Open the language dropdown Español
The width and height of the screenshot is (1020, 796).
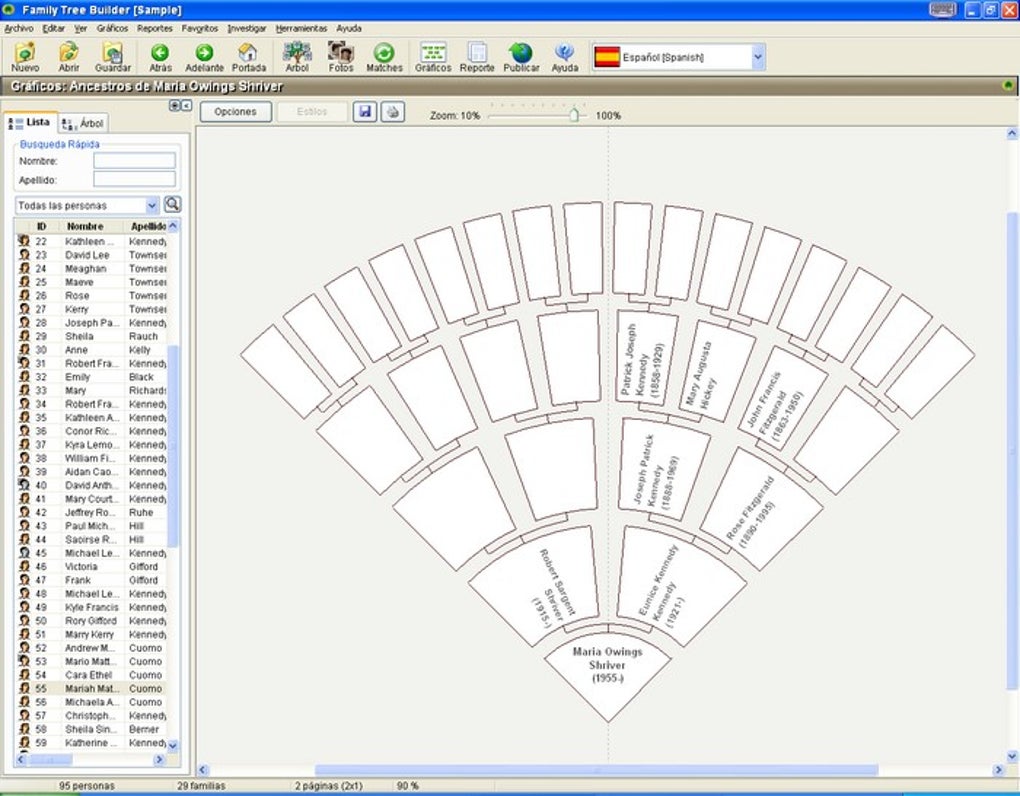click(x=757, y=57)
